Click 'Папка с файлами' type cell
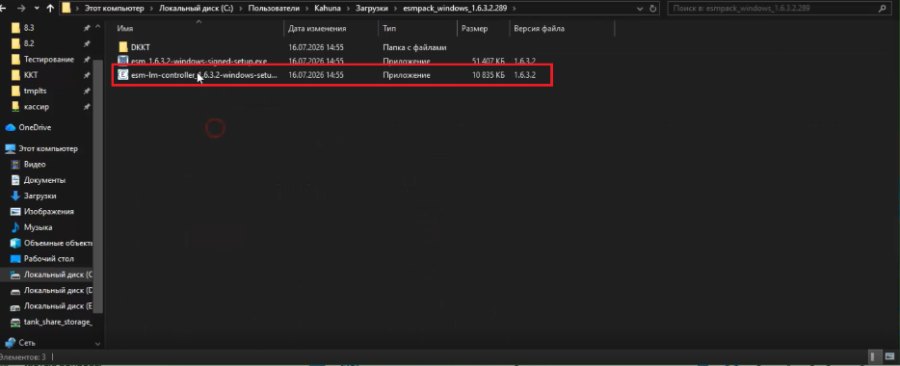Viewport: 900px width, 366px height. tap(414, 47)
